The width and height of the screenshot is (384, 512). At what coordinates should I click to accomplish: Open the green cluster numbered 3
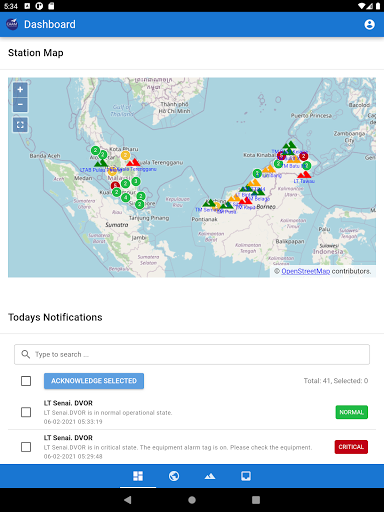click(x=136, y=181)
